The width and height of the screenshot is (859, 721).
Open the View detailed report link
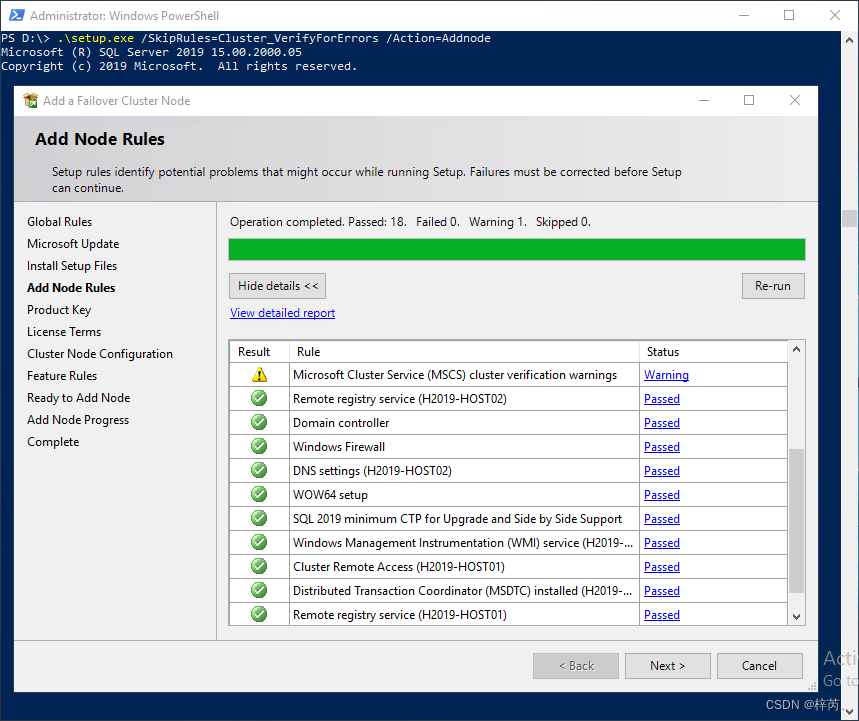(282, 312)
